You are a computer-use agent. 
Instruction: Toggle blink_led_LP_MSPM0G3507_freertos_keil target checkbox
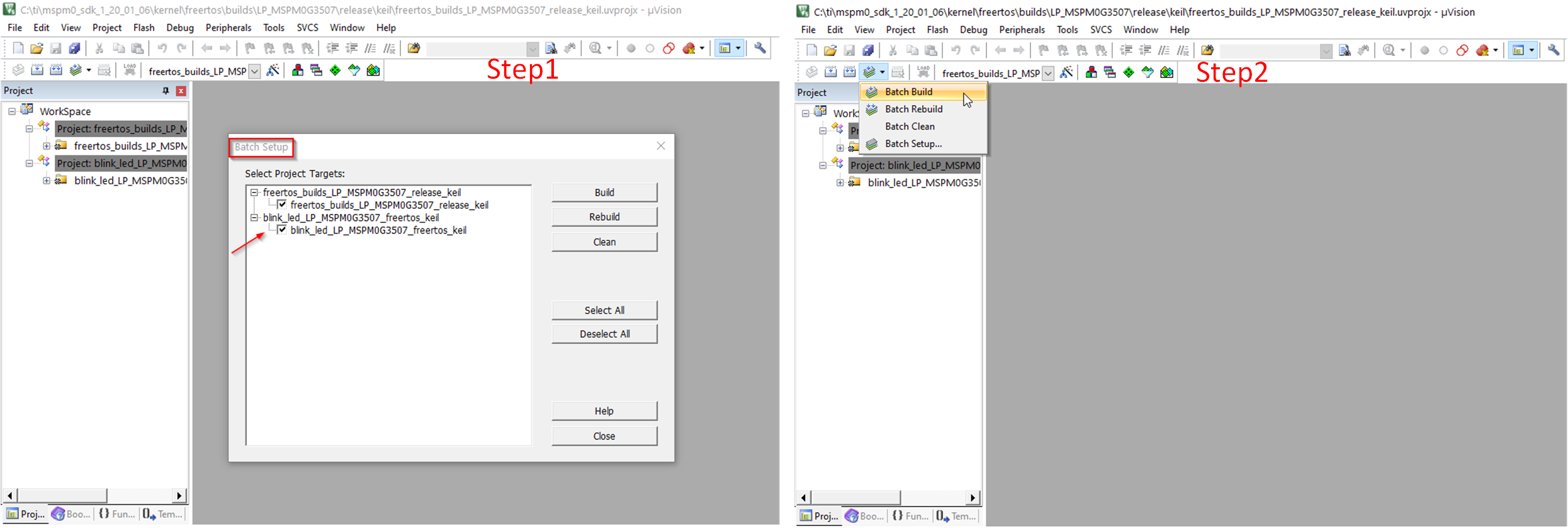[282, 230]
